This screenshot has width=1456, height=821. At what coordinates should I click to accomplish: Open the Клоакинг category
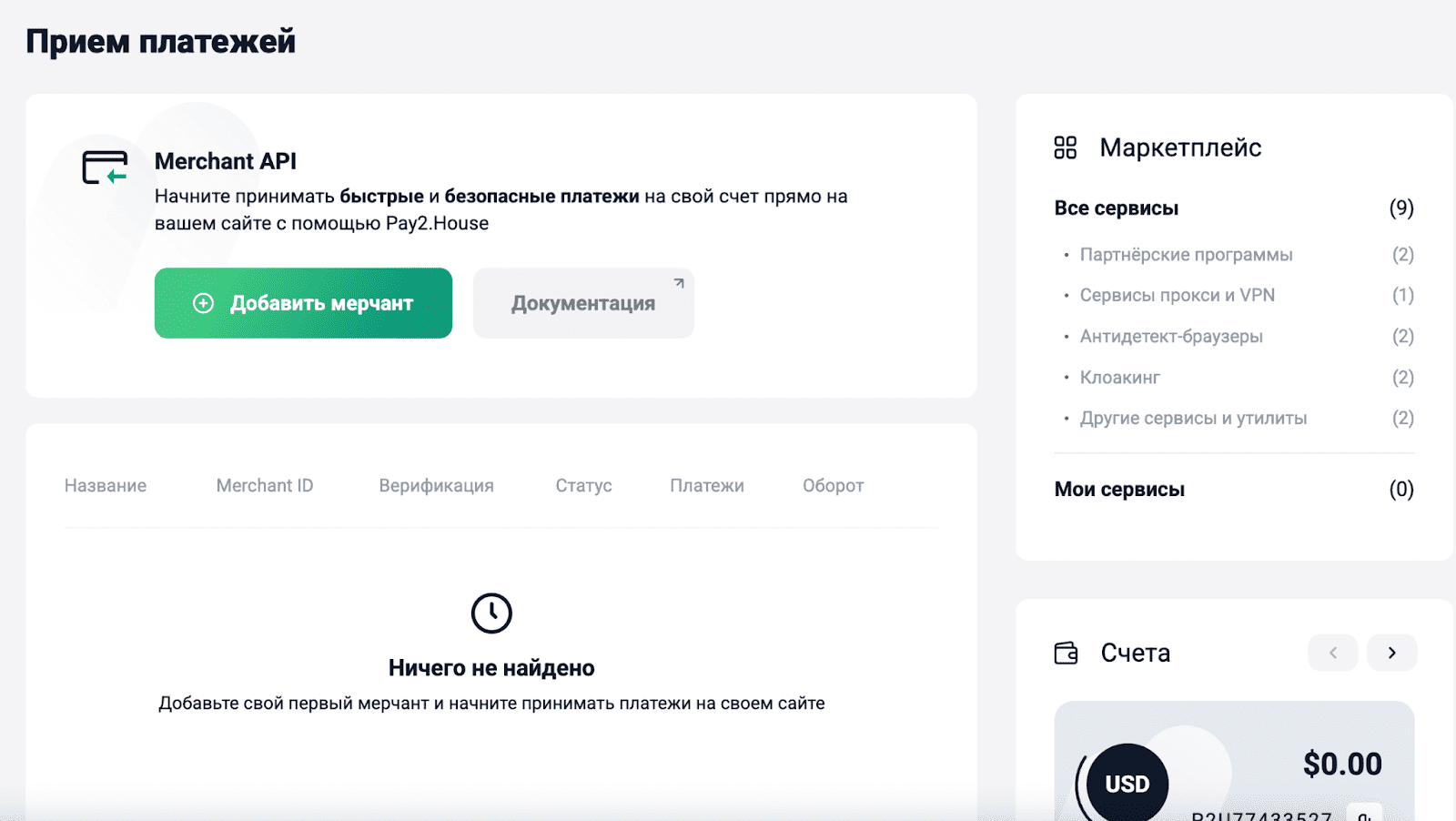tap(1119, 378)
